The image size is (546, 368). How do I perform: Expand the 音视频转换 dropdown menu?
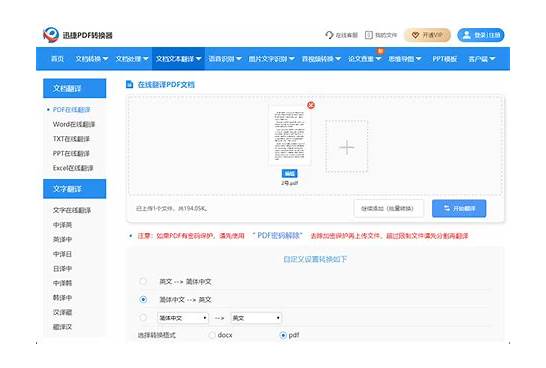pos(321,59)
